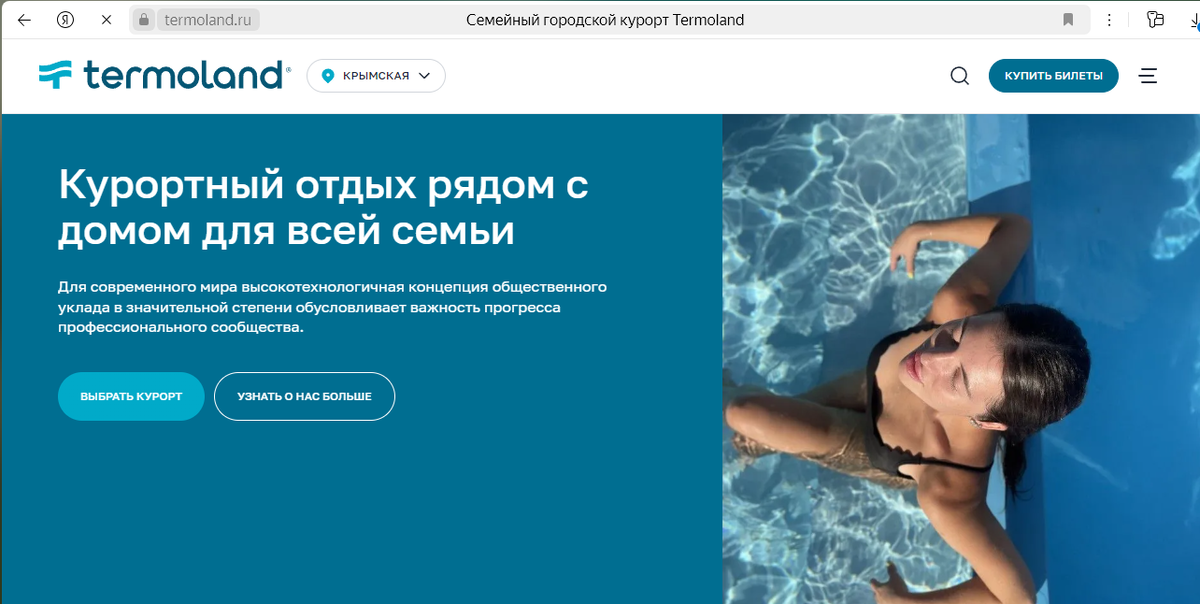Expand the Крымская location dropdown
Viewport: 1200px width, 604px height.
[376, 76]
